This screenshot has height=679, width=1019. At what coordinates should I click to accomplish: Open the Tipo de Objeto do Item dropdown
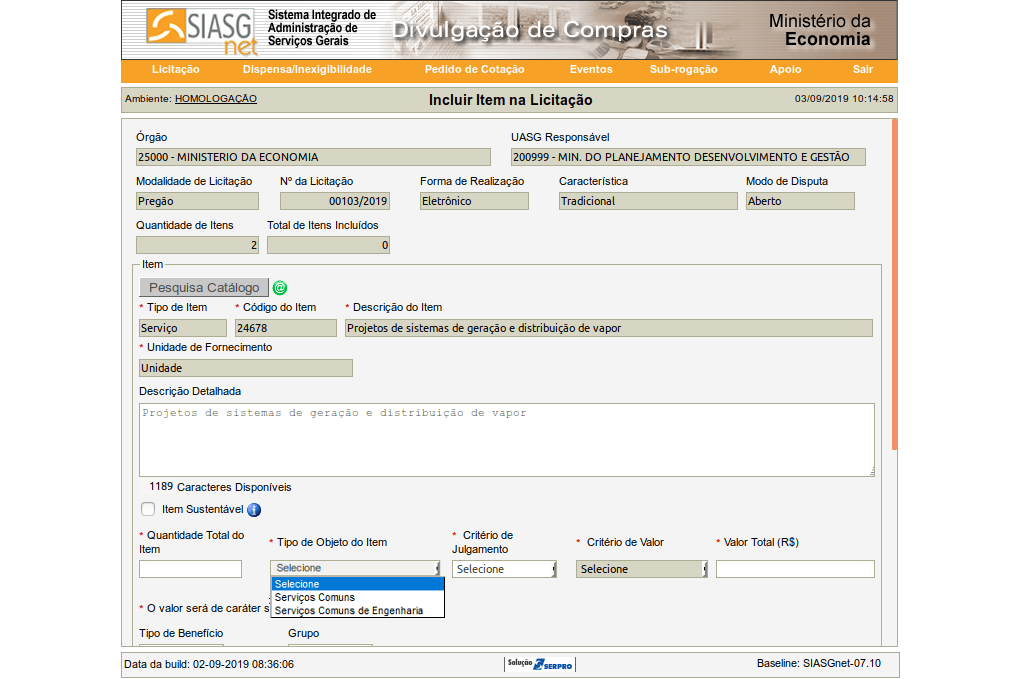(355, 568)
